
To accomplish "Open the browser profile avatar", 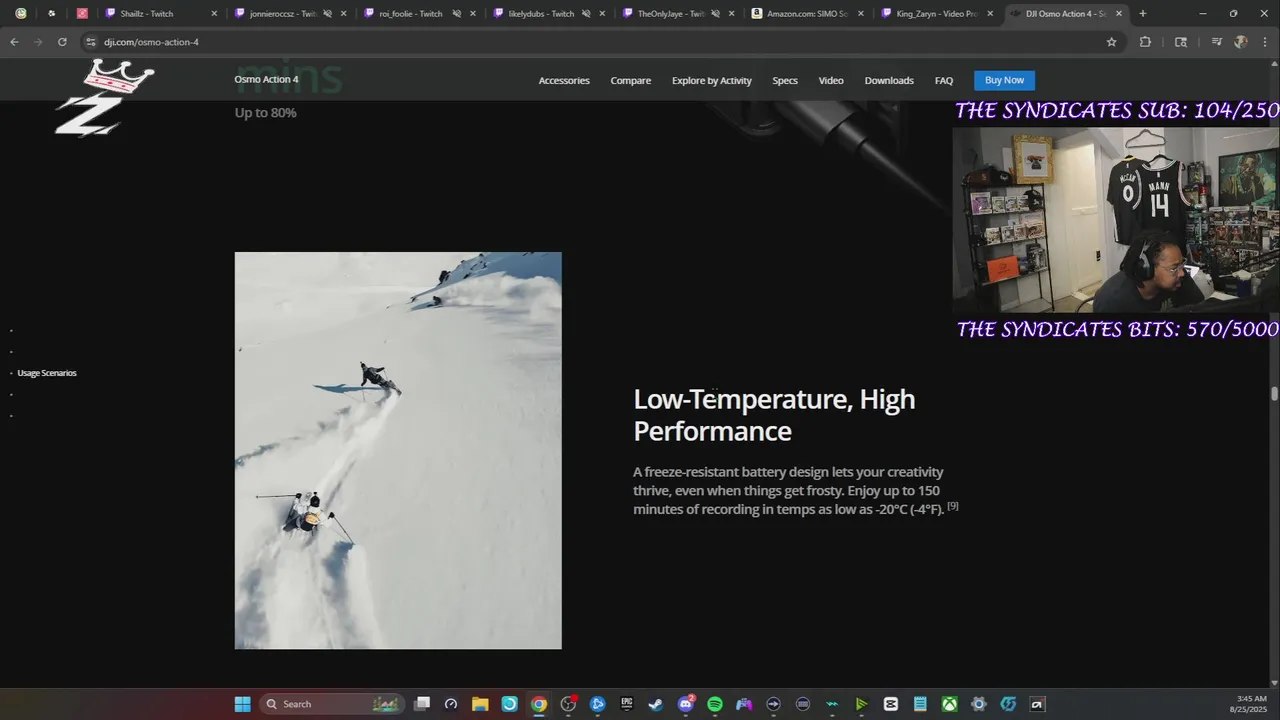I will 1240,42.
